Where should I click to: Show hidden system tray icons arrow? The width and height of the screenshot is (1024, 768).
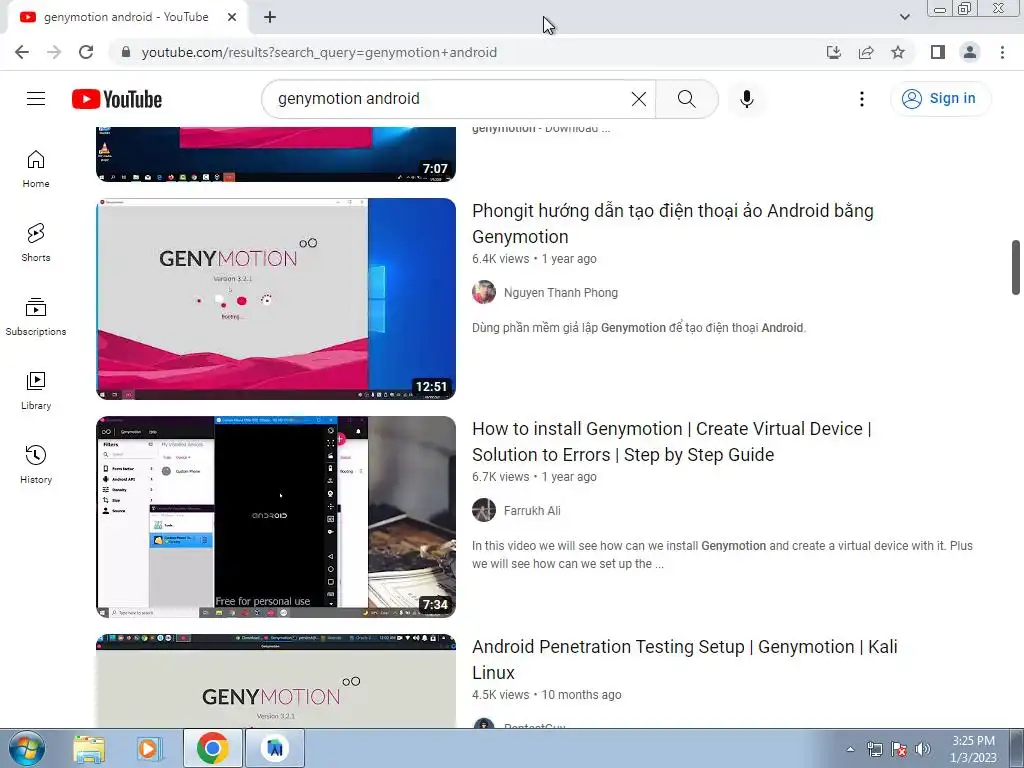(850, 749)
